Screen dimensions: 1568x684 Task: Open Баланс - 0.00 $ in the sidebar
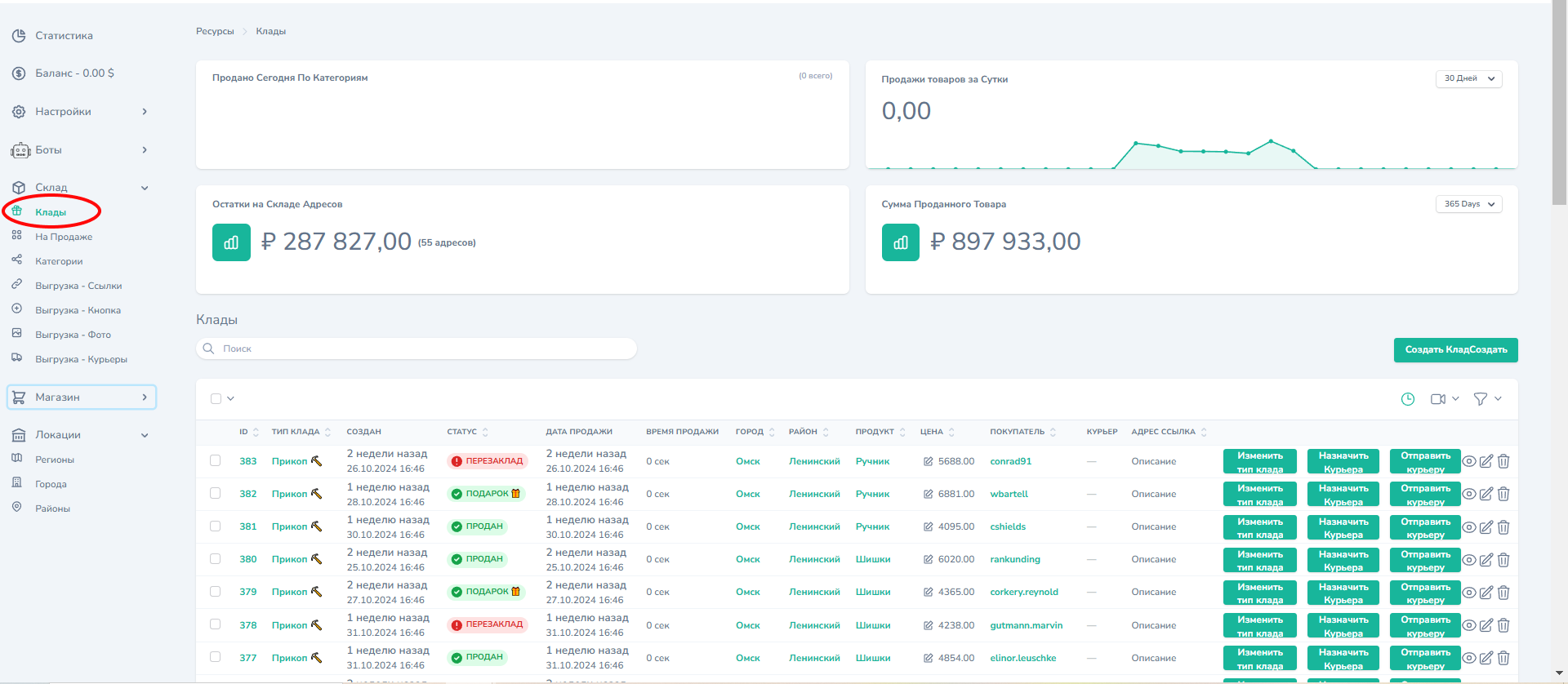74,73
